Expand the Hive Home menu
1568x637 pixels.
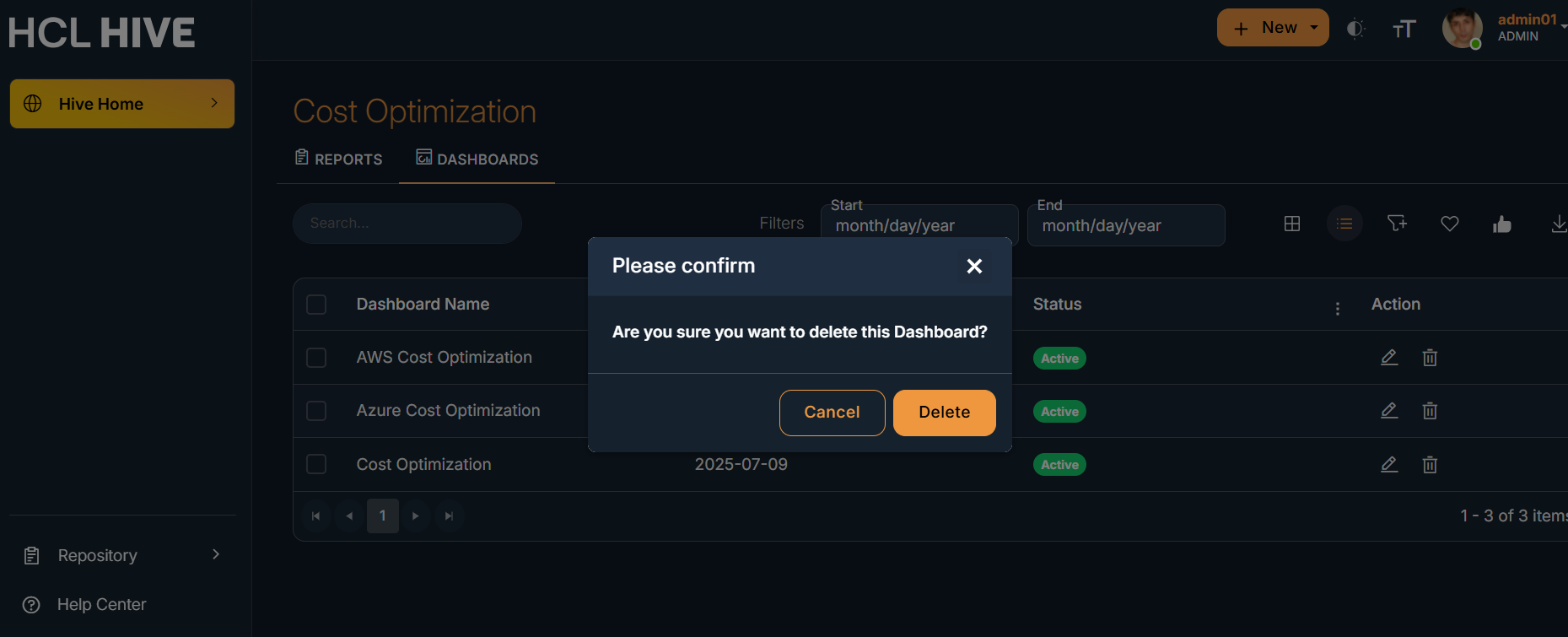pos(122,104)
